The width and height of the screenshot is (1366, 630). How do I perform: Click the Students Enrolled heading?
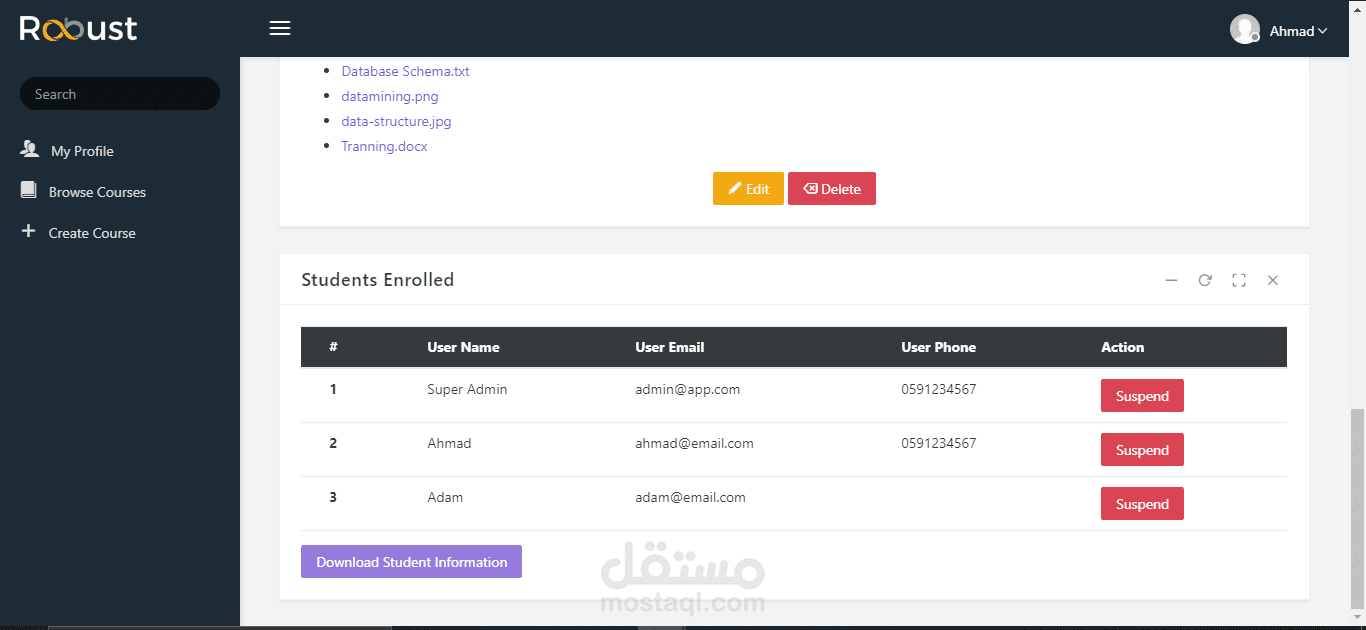coord(378,280)
